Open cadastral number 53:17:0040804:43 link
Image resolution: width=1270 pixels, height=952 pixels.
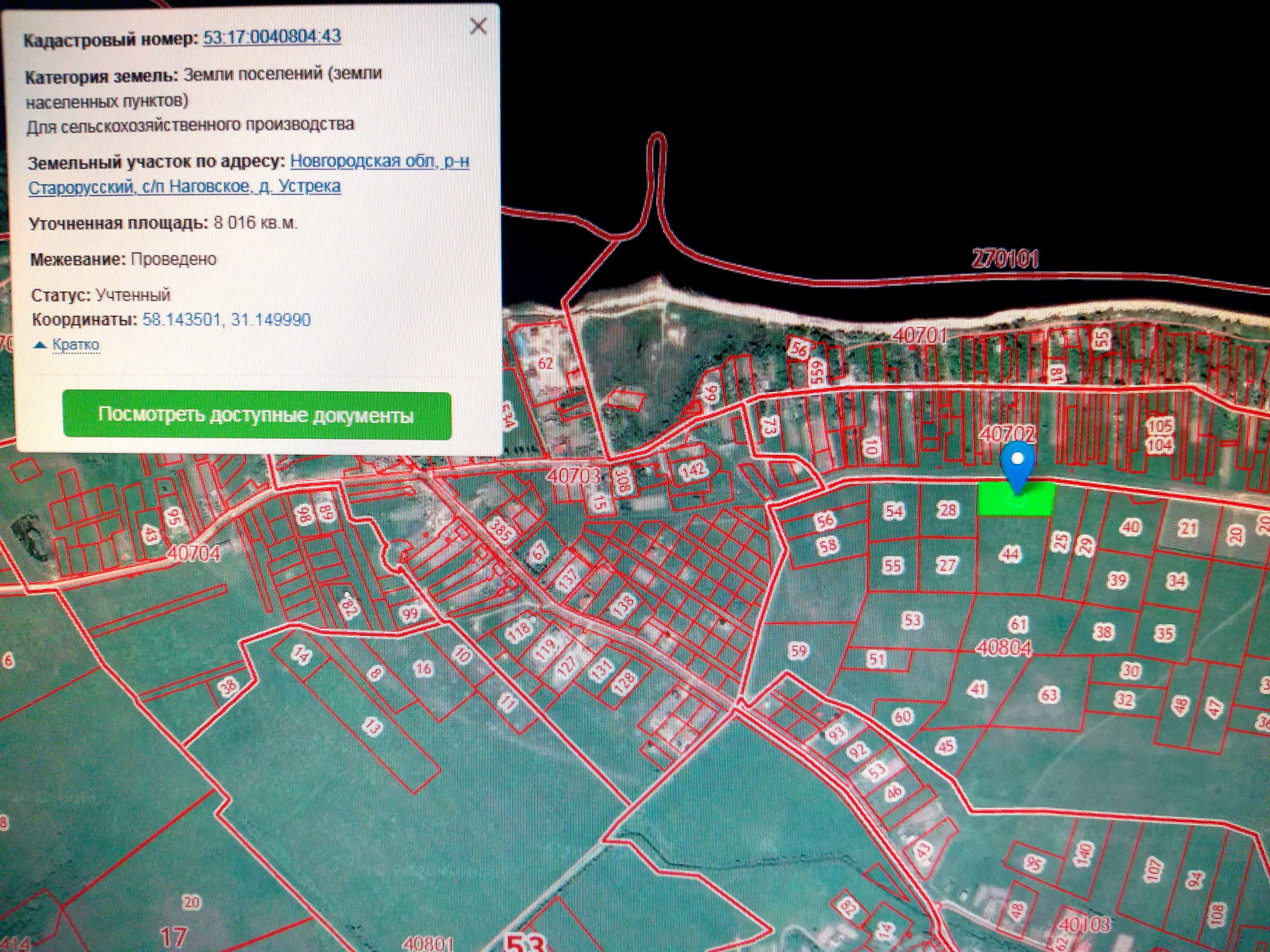click(x=272, y=37)
